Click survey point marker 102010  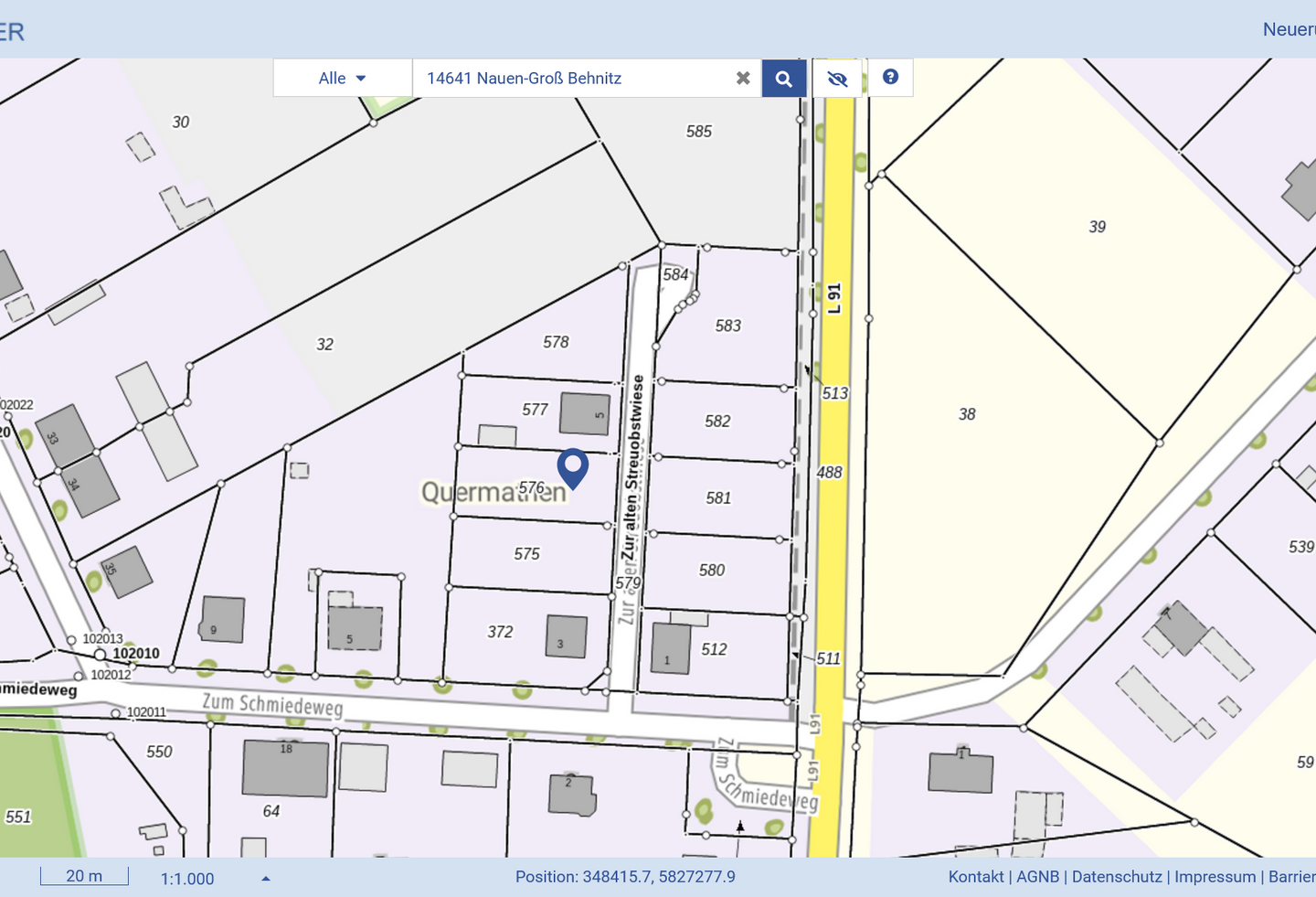(x=100, y=655)
